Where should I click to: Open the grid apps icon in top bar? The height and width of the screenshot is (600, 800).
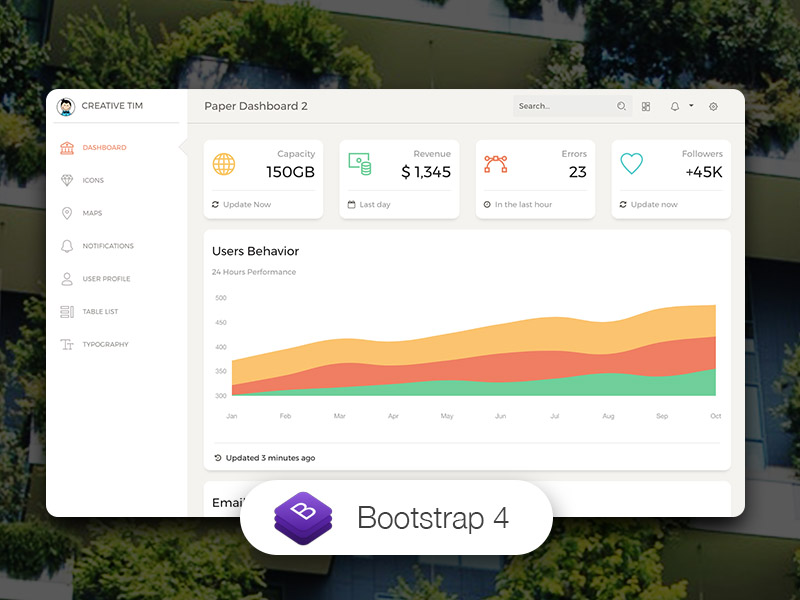[646, 106]
